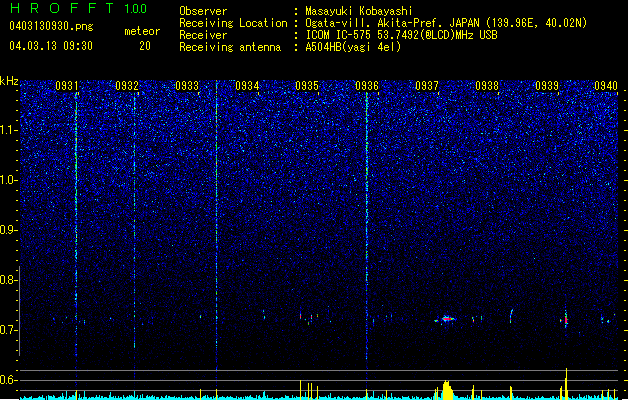
Task: Click the Receiving antenna label
Action: click(x=230, y=47)
